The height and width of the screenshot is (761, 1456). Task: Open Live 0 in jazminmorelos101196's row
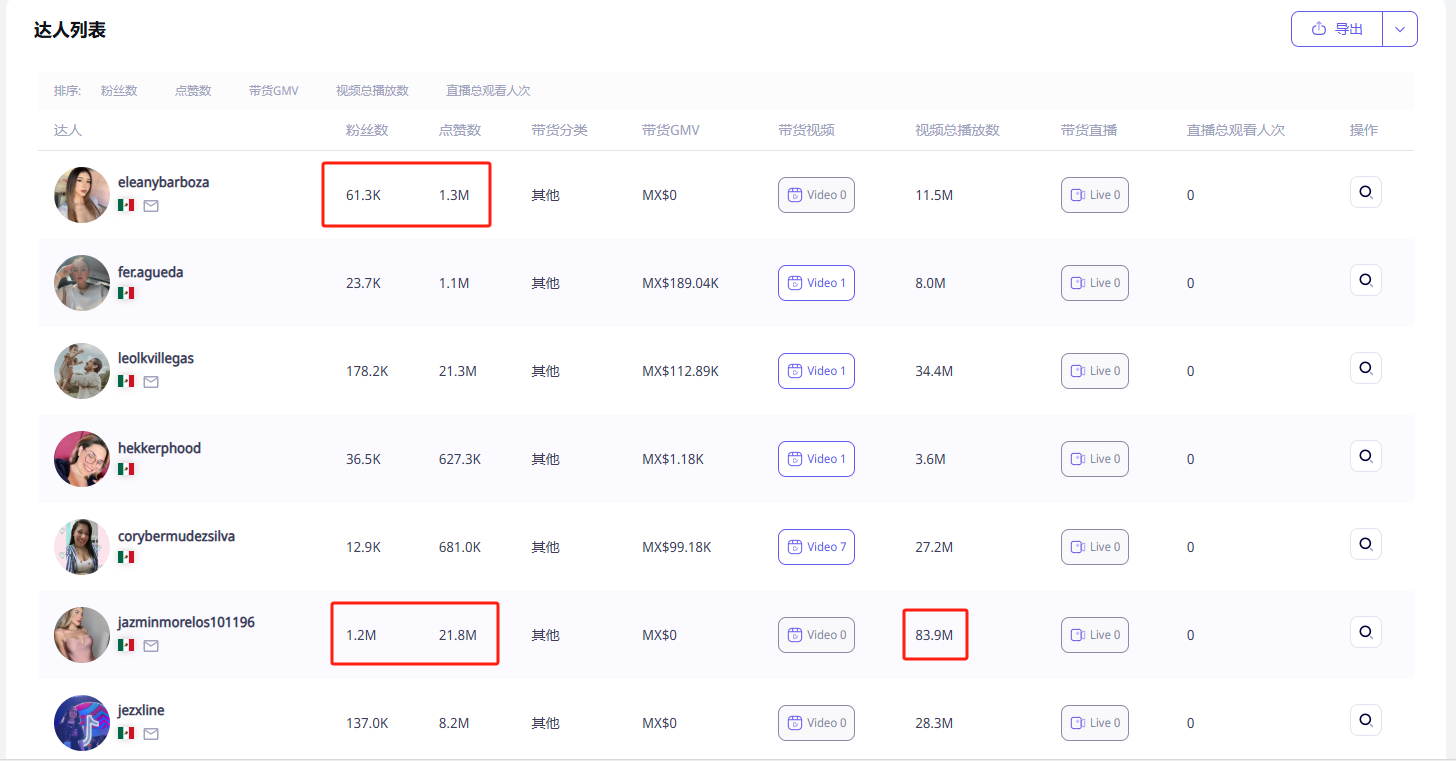(x=1095, y=635)
